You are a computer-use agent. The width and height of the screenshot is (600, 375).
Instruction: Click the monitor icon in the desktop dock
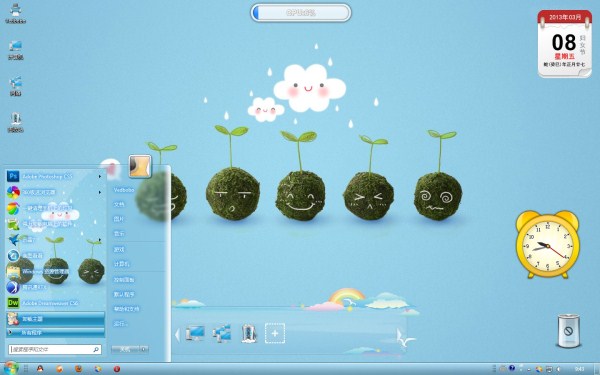click(x=195, y=333)
